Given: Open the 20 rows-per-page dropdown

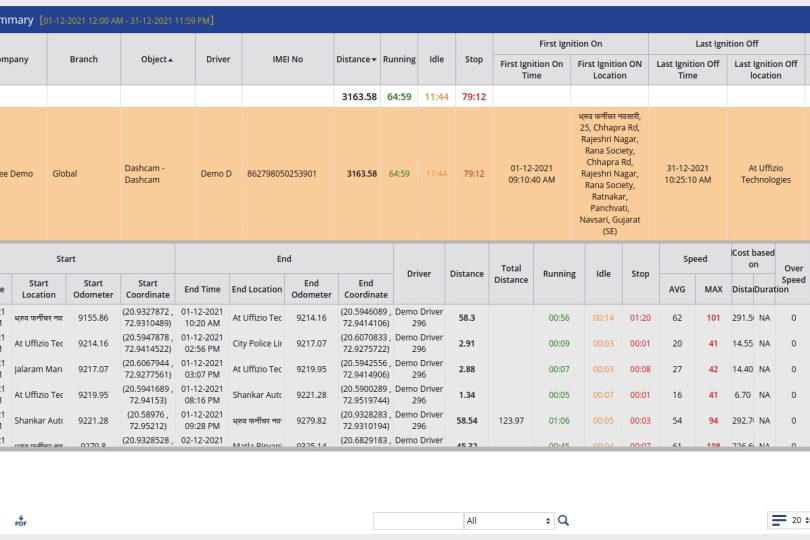Looking at the screenshot, I should point(800,520).
